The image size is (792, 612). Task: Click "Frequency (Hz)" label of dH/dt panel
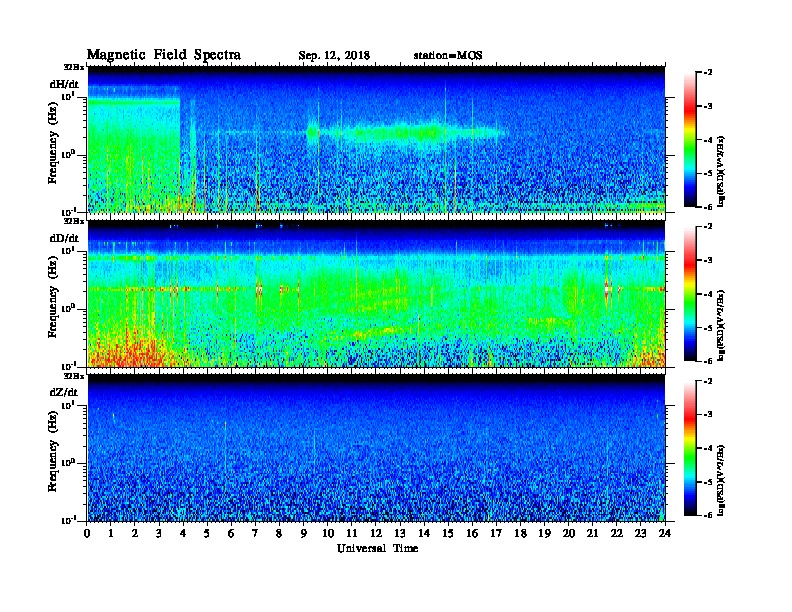(x=53, y=143)
